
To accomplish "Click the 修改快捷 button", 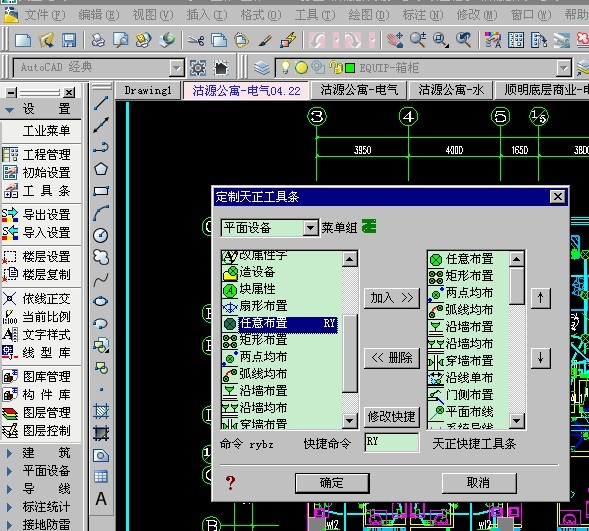I will coord(392,416).
